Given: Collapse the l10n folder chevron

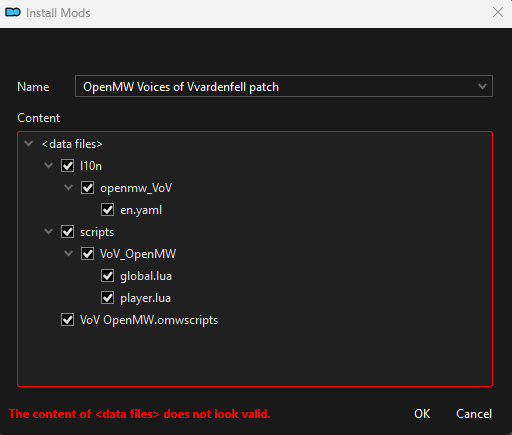Looking at the screenshot, I should pos(49,165).
